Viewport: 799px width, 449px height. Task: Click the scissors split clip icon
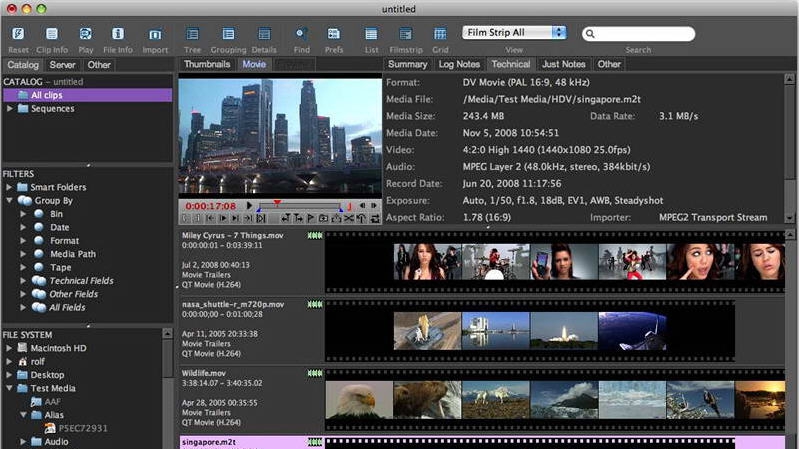(x=349, y=218)
